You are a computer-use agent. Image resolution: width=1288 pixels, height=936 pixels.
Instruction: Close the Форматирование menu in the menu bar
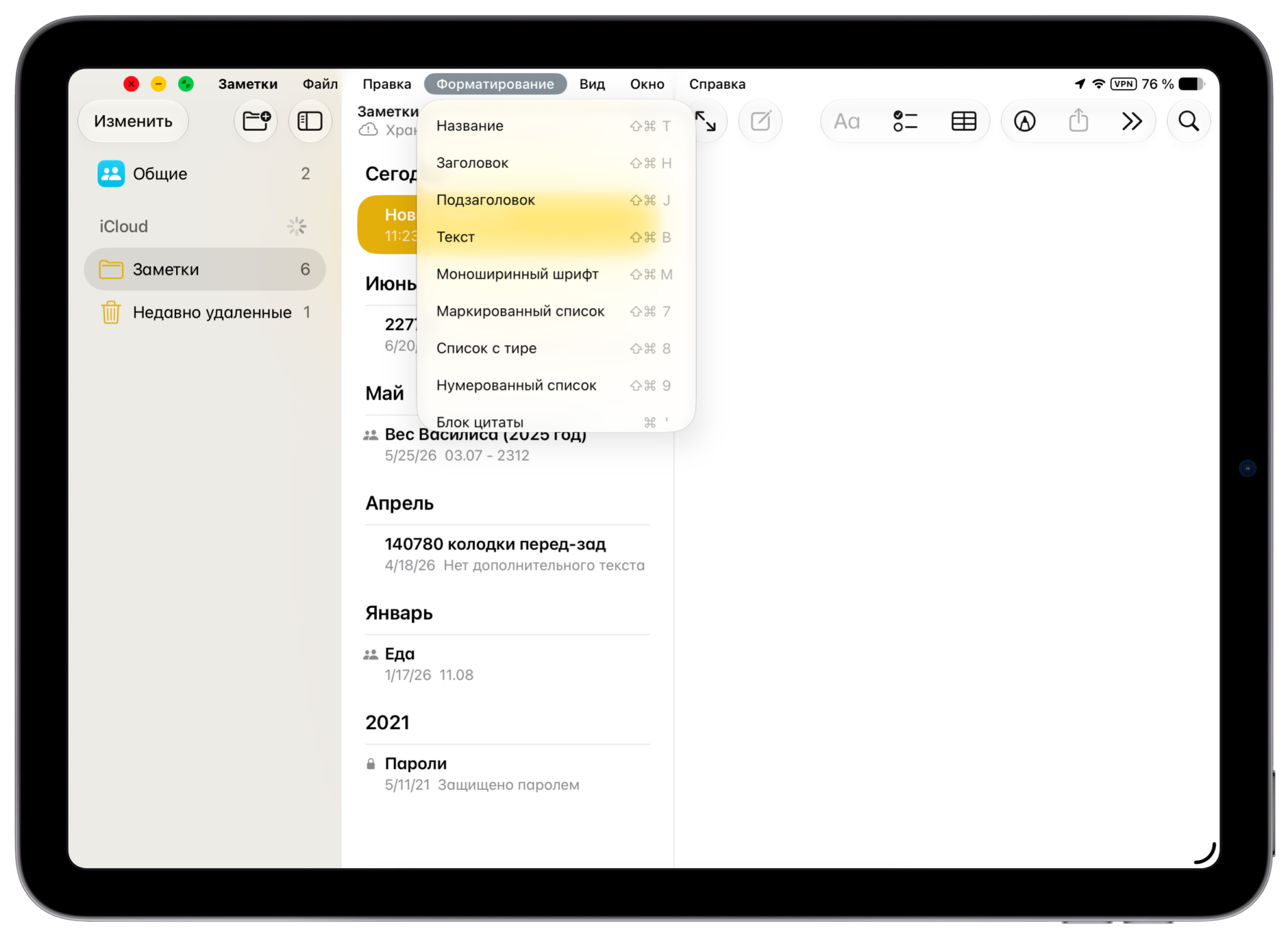495,84
